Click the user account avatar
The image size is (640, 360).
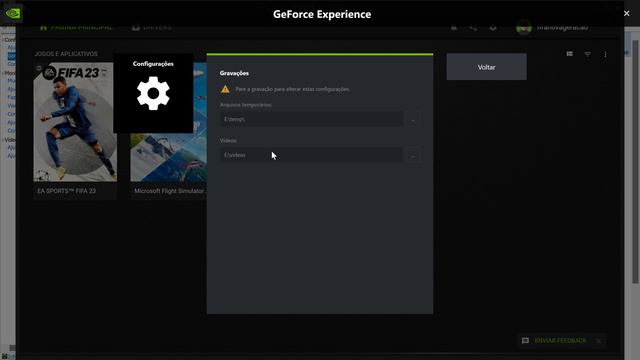524,28
